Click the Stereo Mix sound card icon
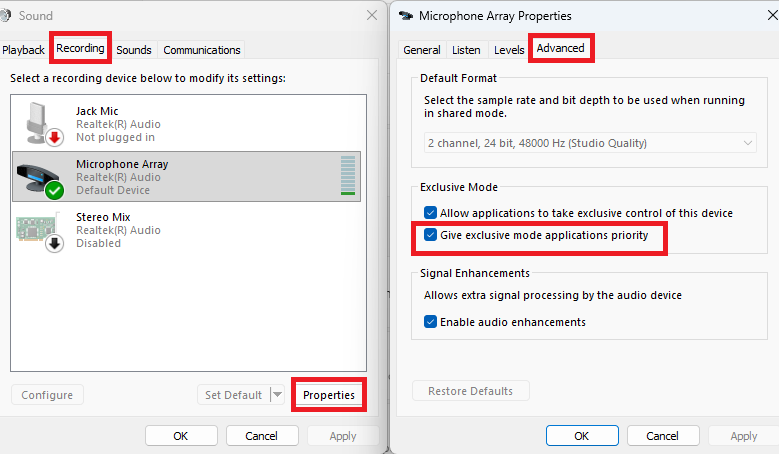The height and width of the screenshot is (454, 782). [x=40, y=231]
